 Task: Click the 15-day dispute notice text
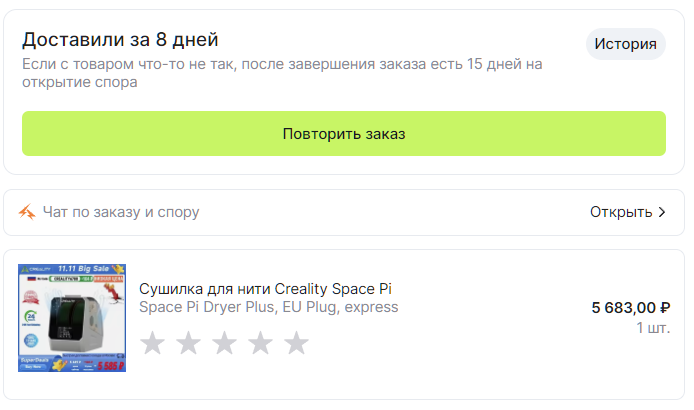point(282,73)
